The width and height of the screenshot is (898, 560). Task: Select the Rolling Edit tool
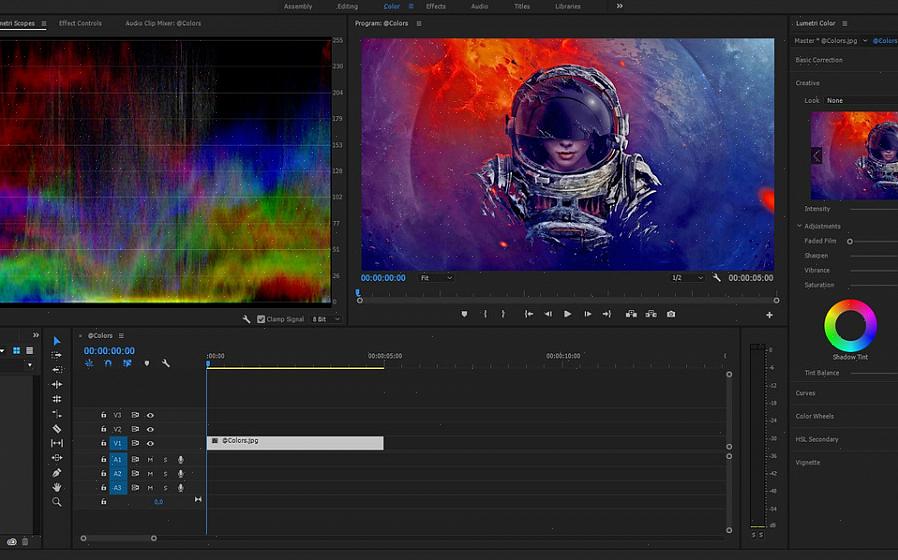point(57,399)
